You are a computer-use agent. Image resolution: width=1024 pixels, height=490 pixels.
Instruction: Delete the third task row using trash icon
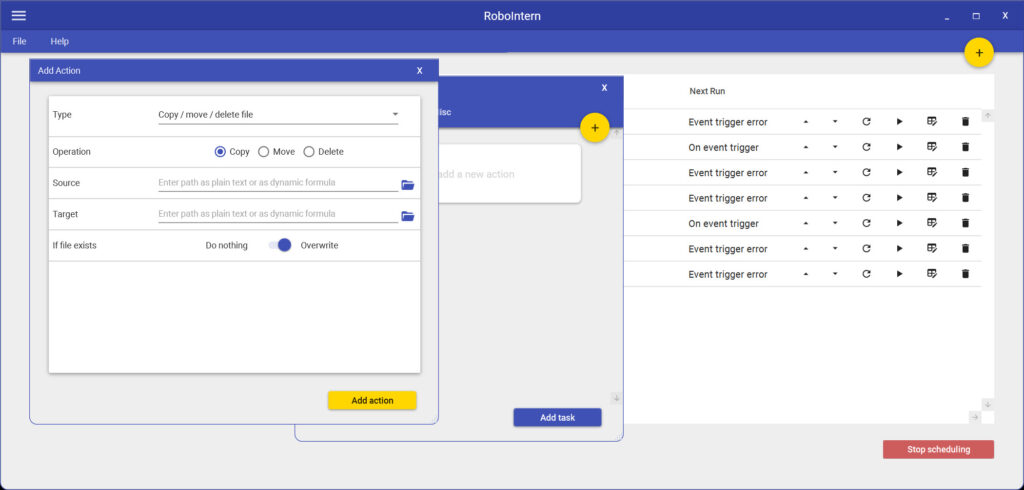(965, 172)
